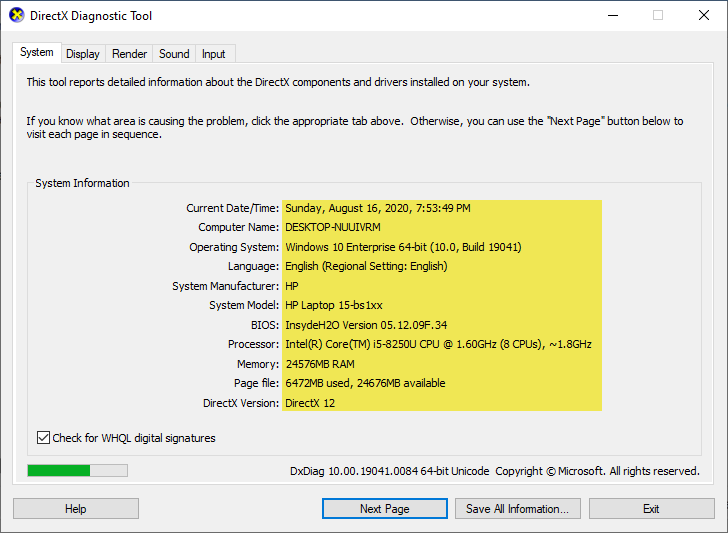
Task: Click the green progress bar
Action: point(78,471)
